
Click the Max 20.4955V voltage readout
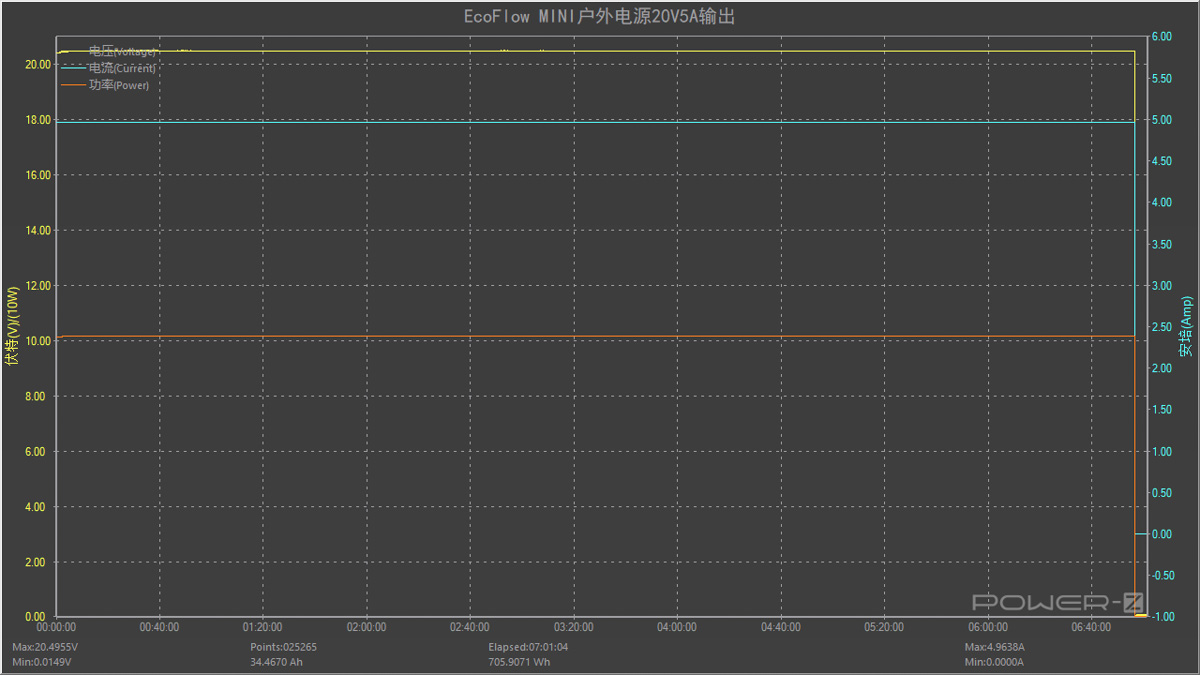(x=45, y=647)
